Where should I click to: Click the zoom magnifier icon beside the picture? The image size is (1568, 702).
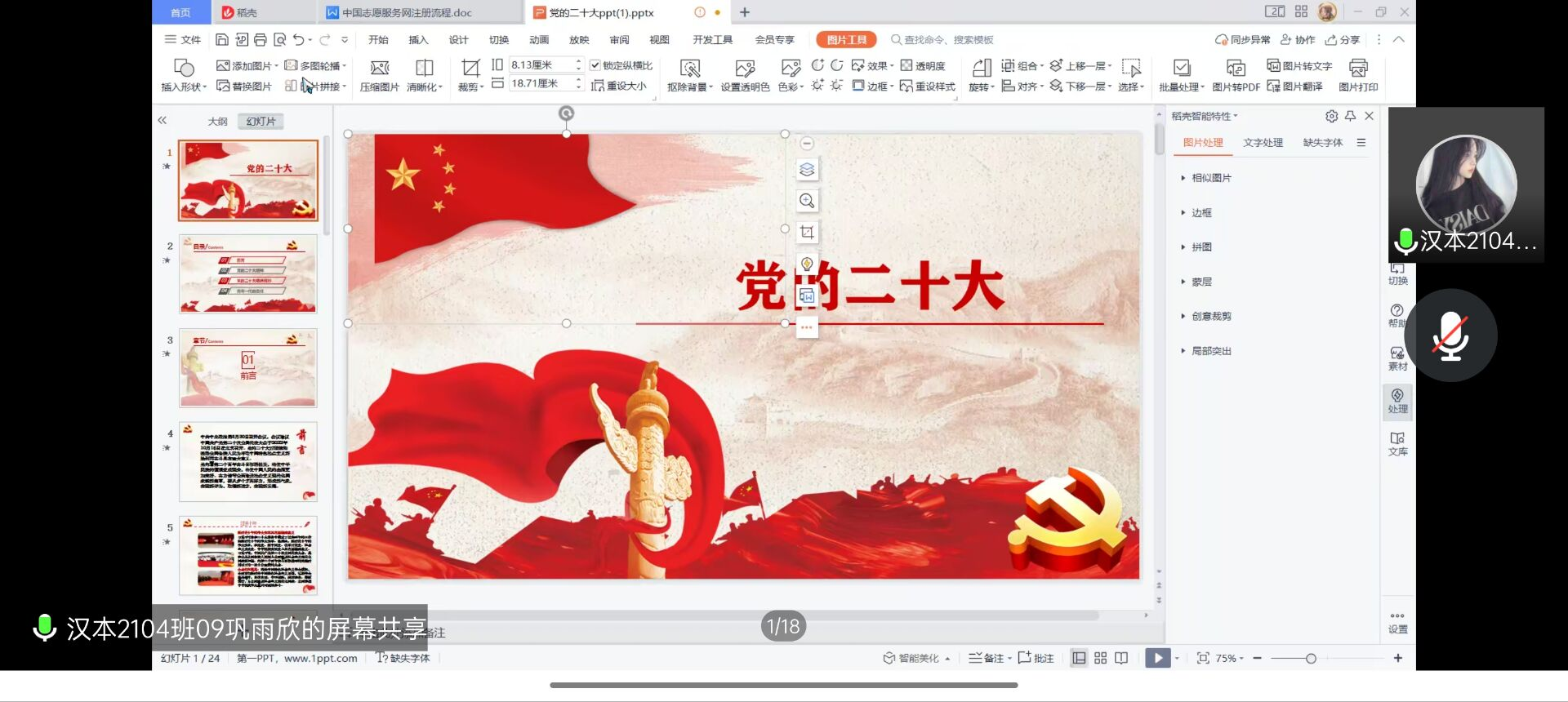[807, 201]
